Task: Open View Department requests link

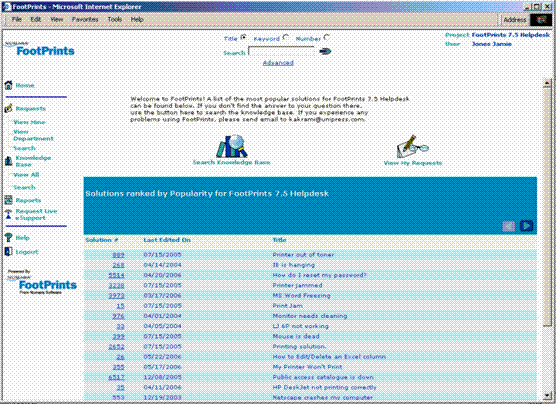Action: (33, 135)
